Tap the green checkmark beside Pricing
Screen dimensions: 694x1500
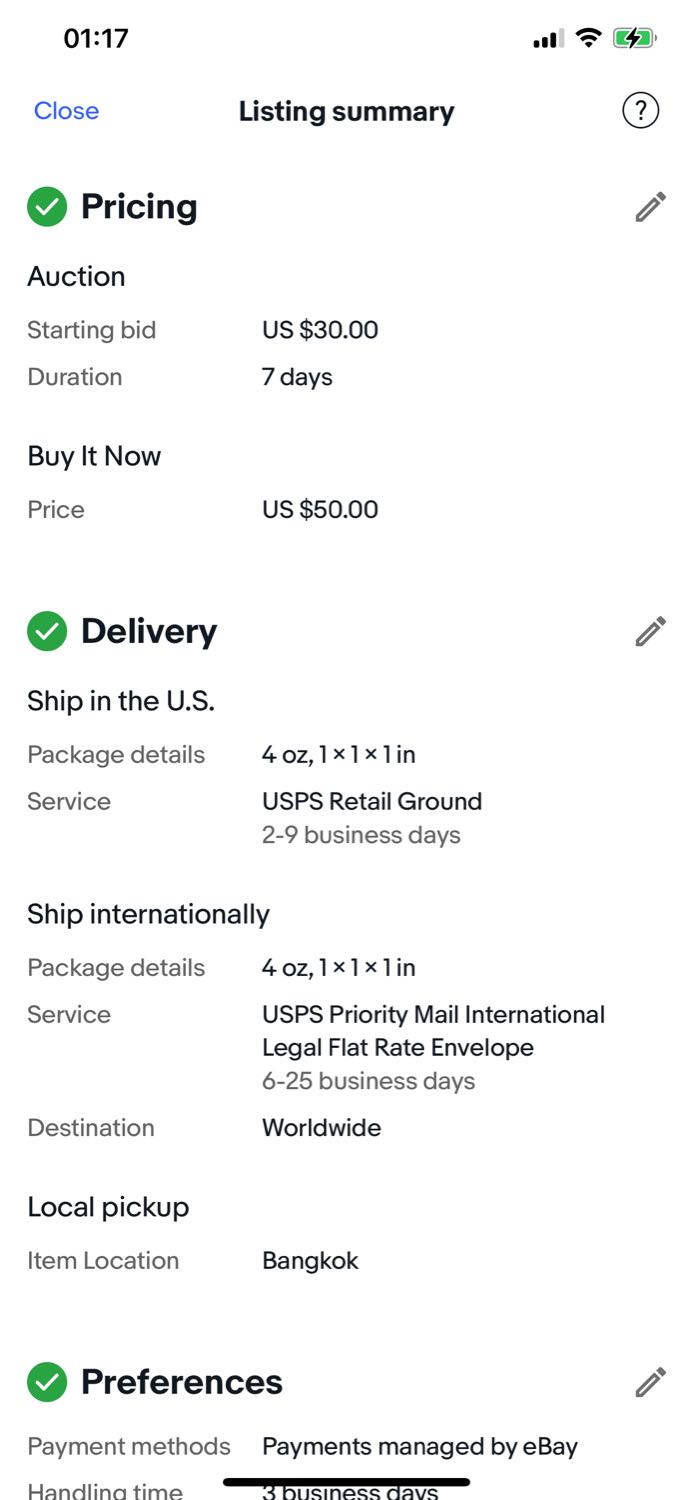pyautogui.click(x=47, y=207)
